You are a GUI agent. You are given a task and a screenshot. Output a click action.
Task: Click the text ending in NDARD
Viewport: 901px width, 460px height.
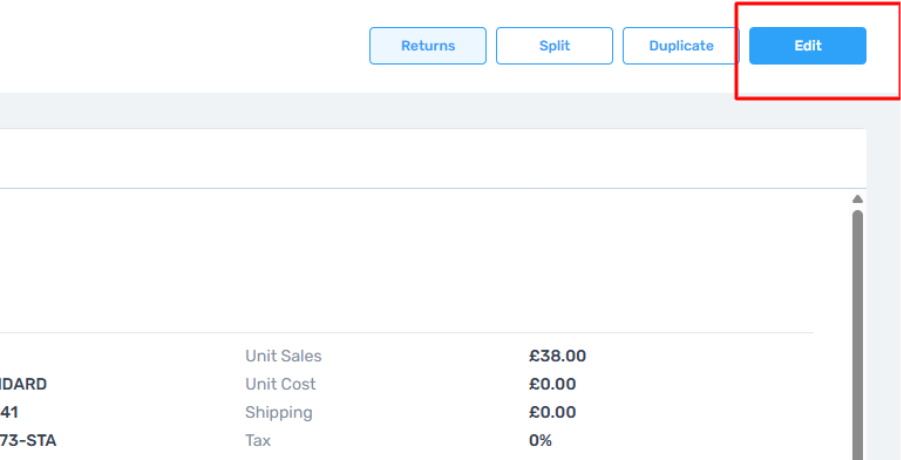pos(23,384)
